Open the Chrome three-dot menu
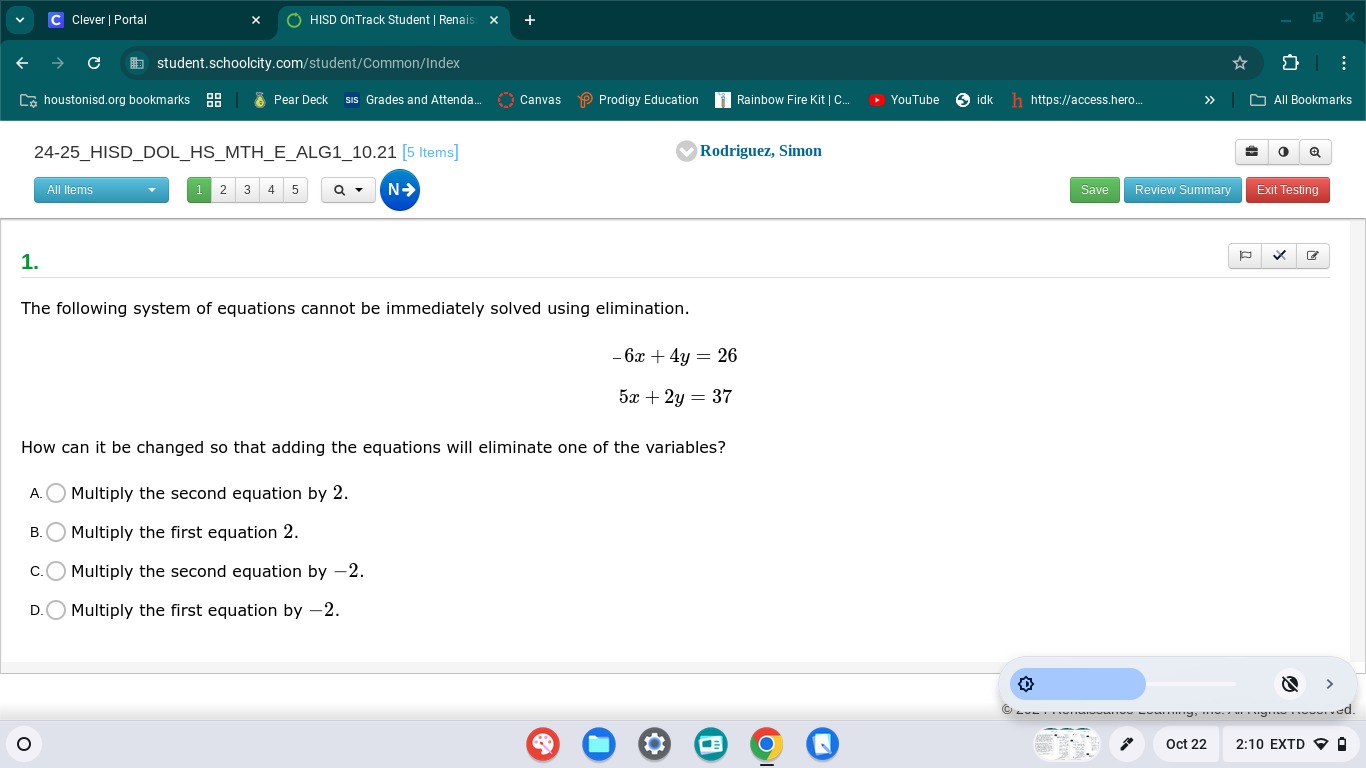 point(1343,63)
